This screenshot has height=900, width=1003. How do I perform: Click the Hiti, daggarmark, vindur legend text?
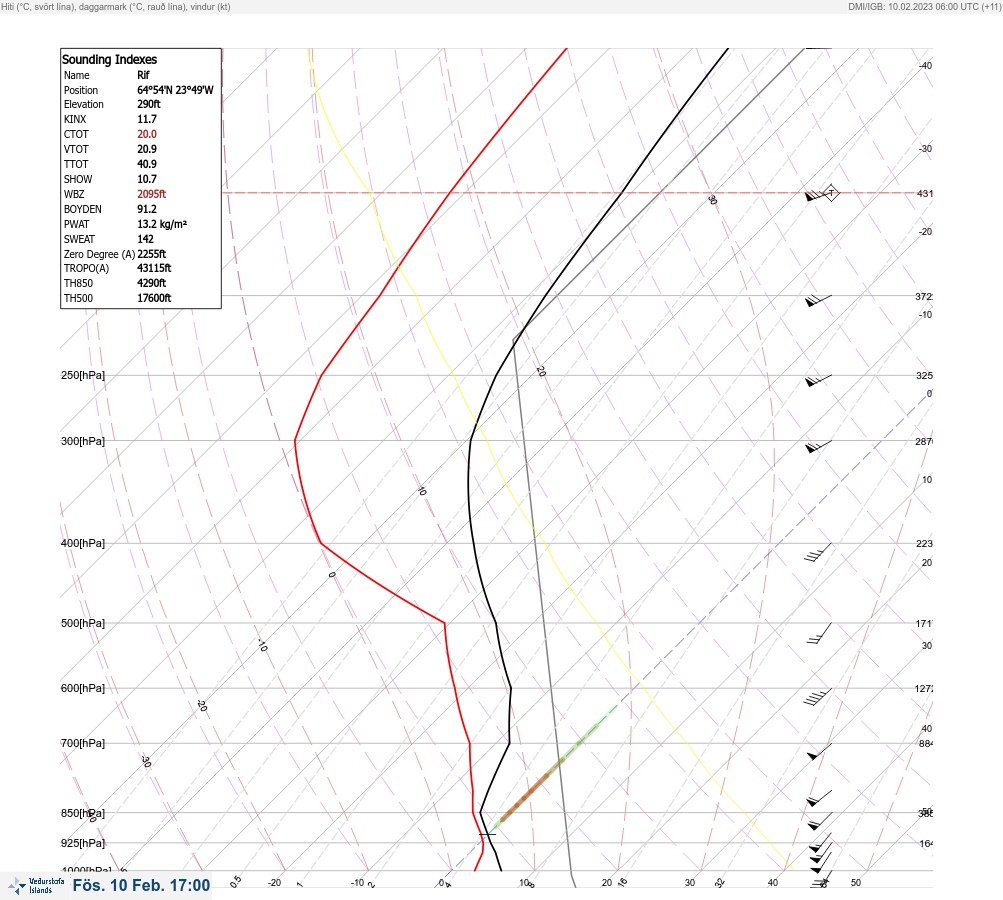pyautogui.click(x=116, y=6)
